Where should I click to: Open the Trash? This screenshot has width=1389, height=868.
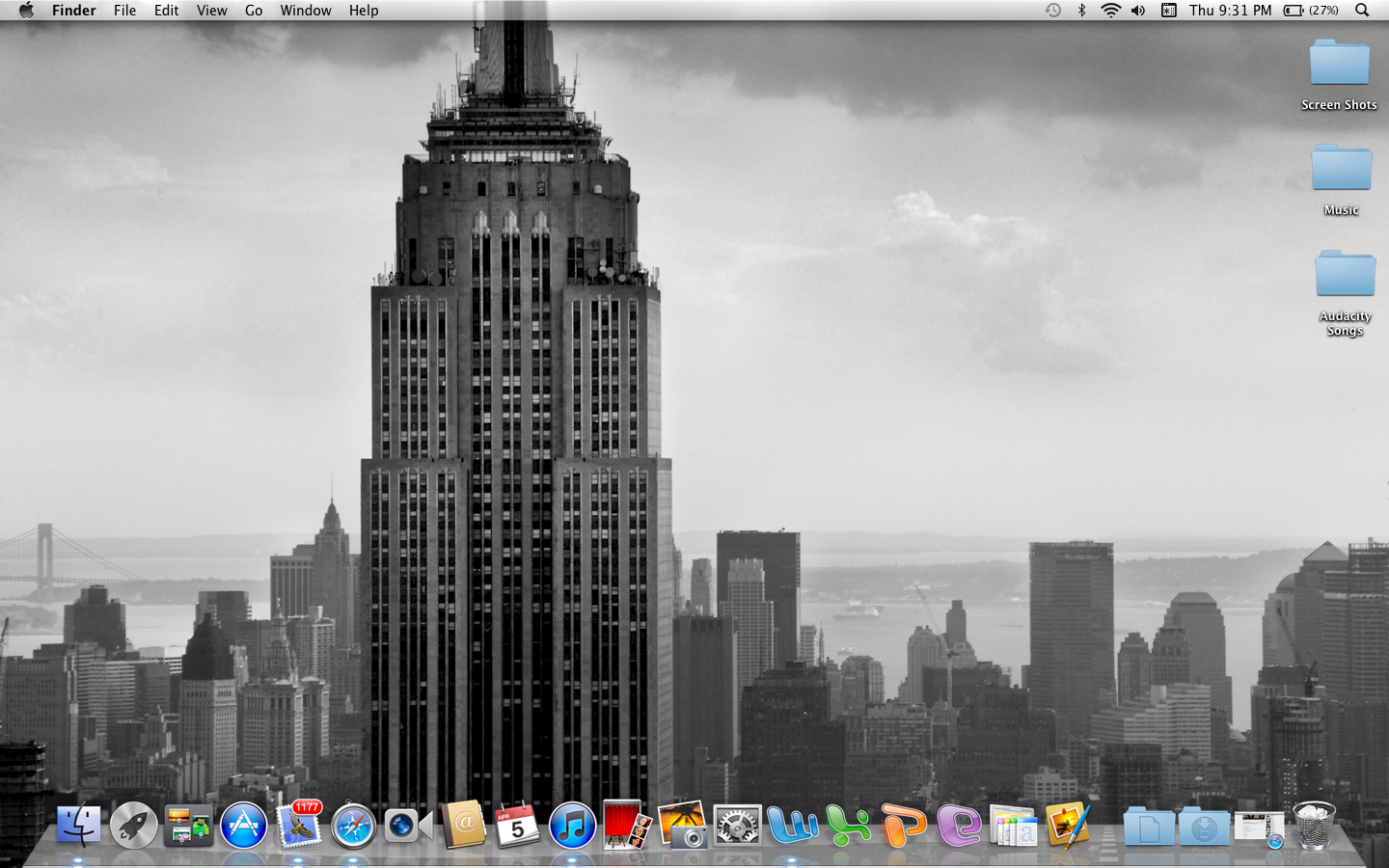coord(1314,826)
